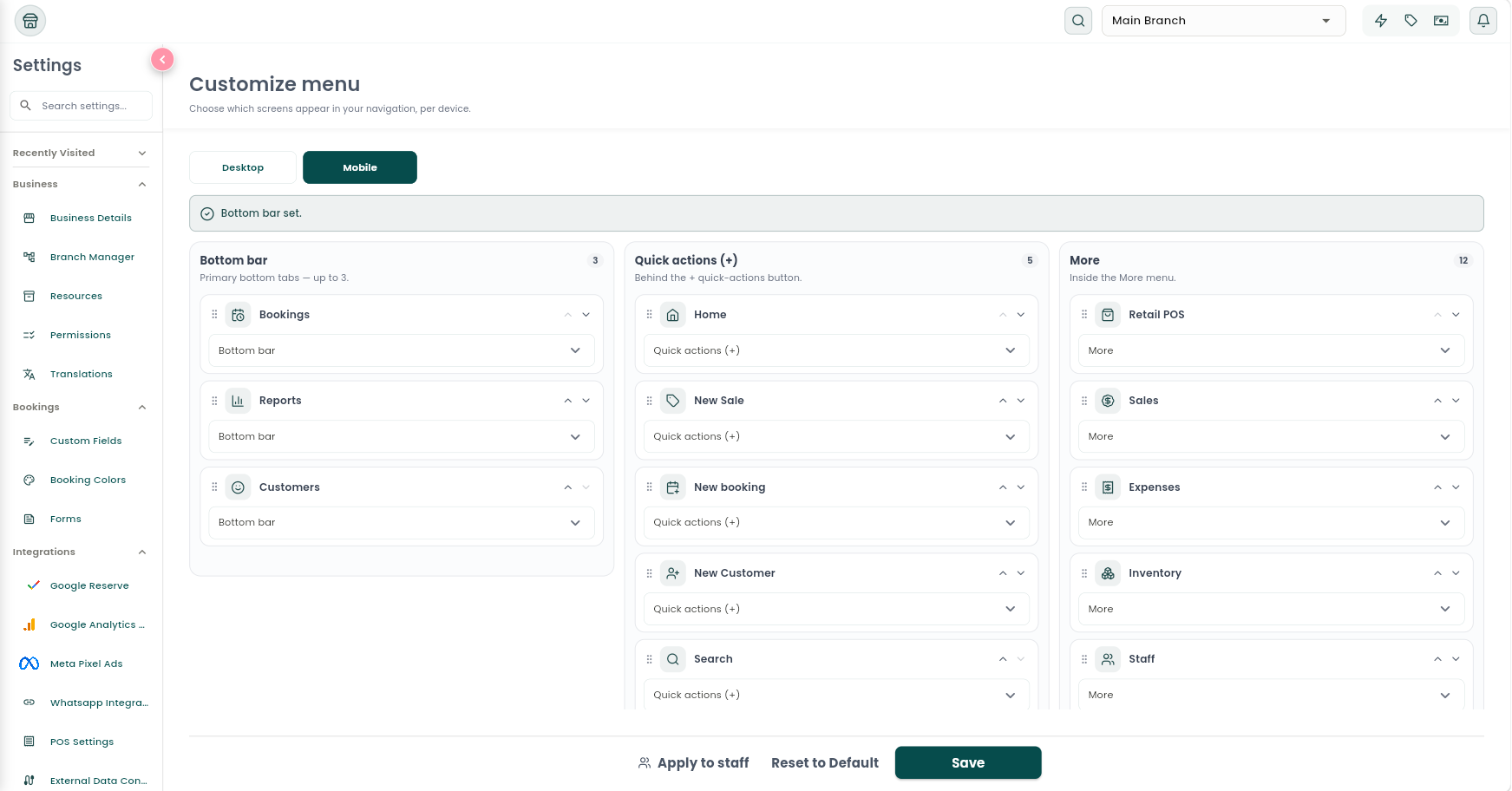The width and height of the screenshot is (1512, 791).
Task: Open placement dropdown for Customers
Action: click(x=402, y=522)
